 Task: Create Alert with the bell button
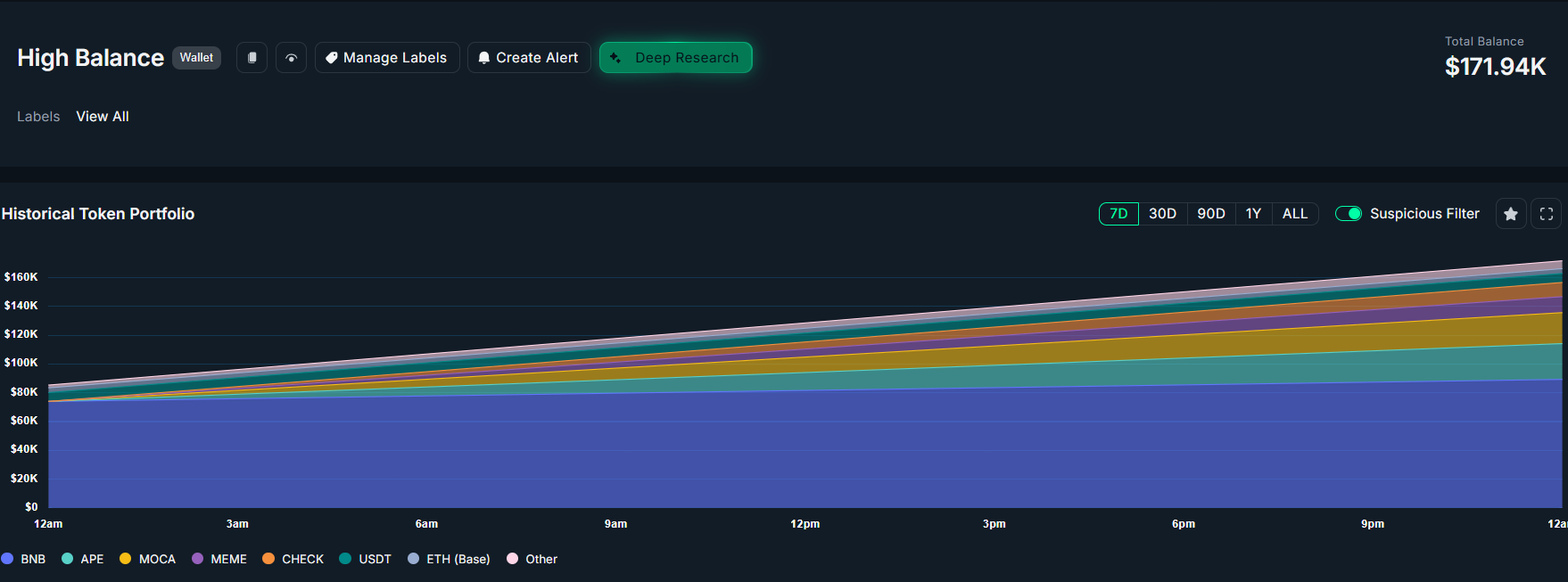click(x=529, y=58)
